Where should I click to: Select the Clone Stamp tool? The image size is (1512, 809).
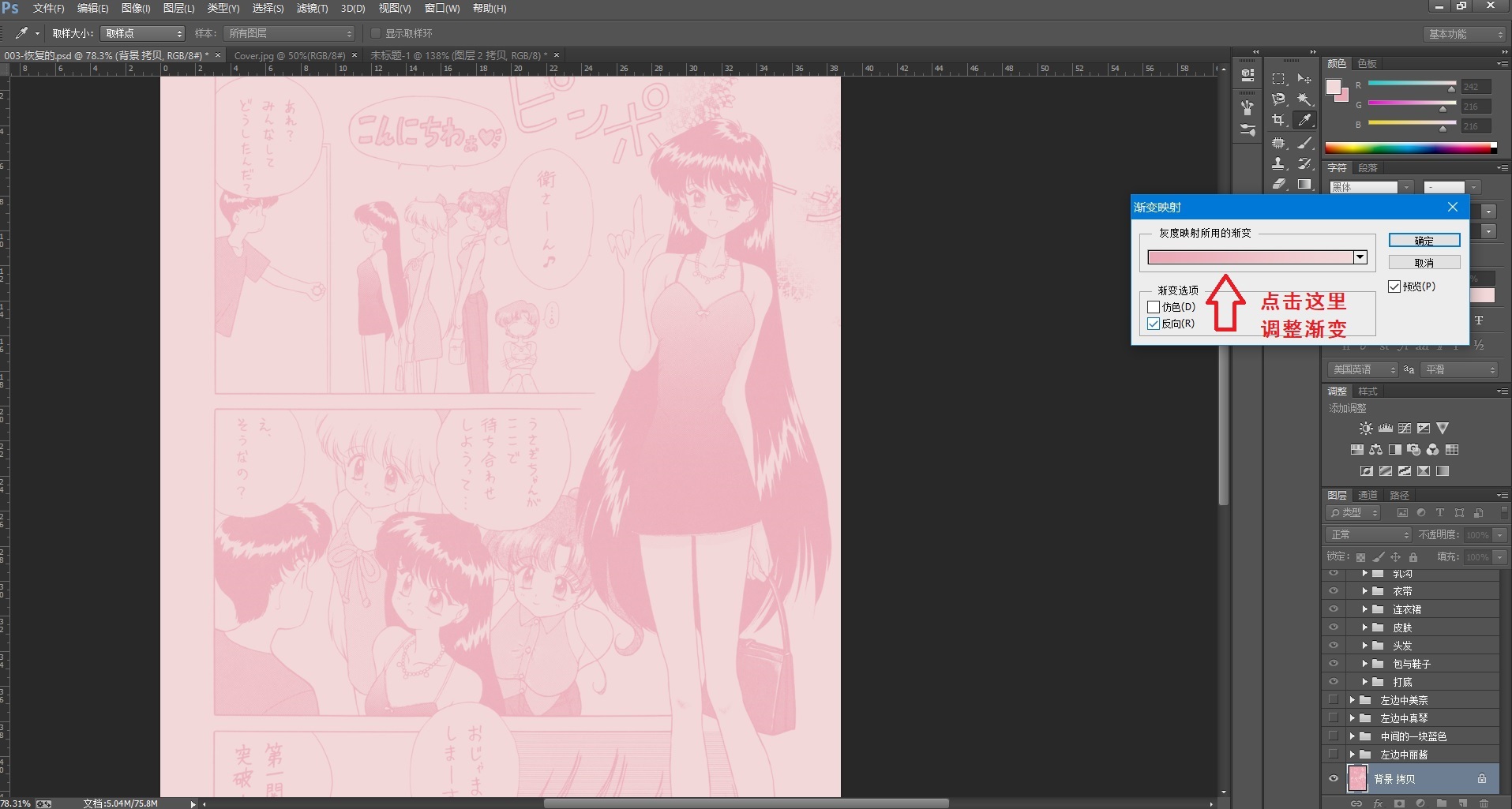1278,163
